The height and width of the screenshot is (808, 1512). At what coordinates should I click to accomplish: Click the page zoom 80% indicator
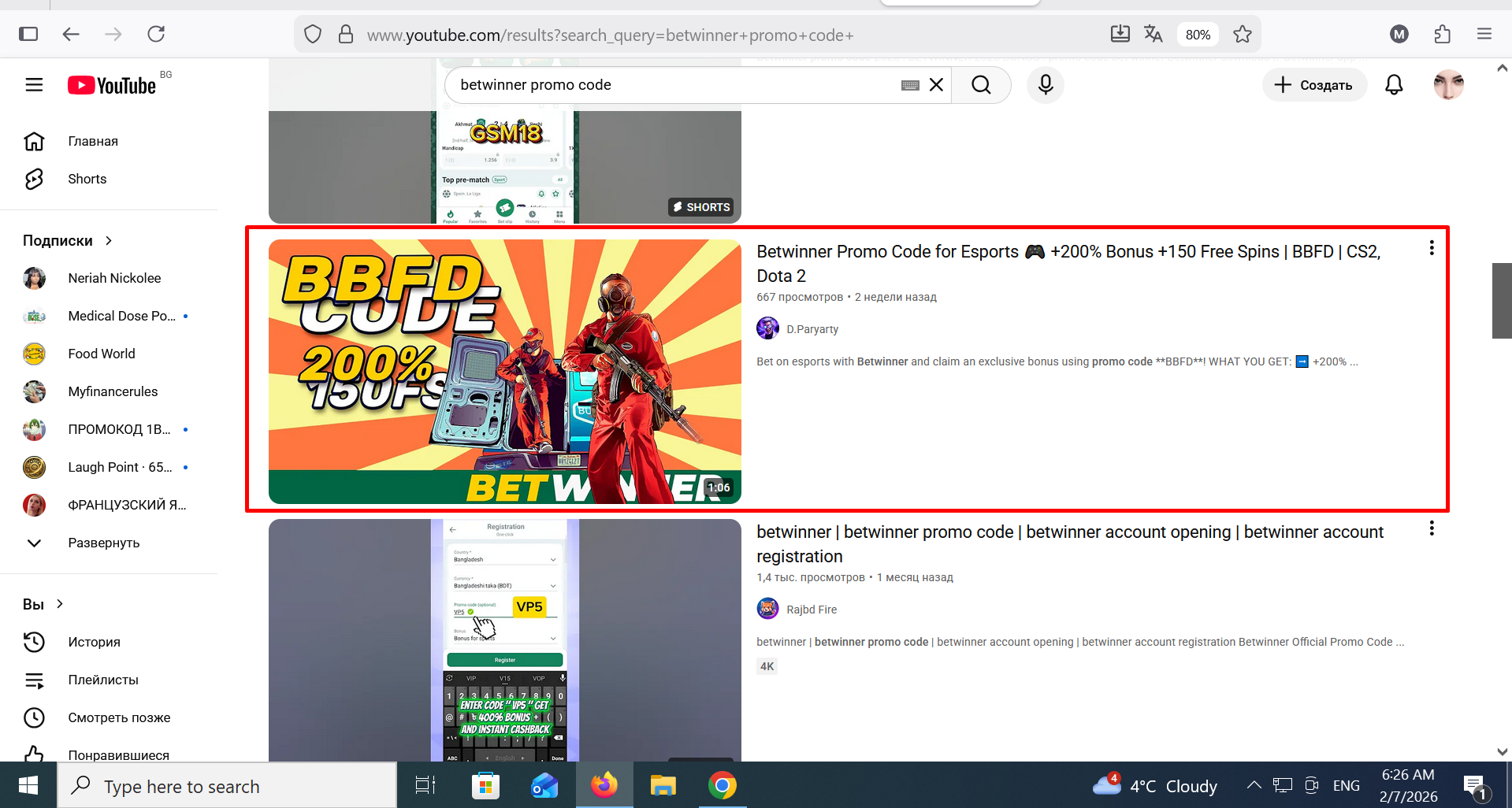[1198, 35]
